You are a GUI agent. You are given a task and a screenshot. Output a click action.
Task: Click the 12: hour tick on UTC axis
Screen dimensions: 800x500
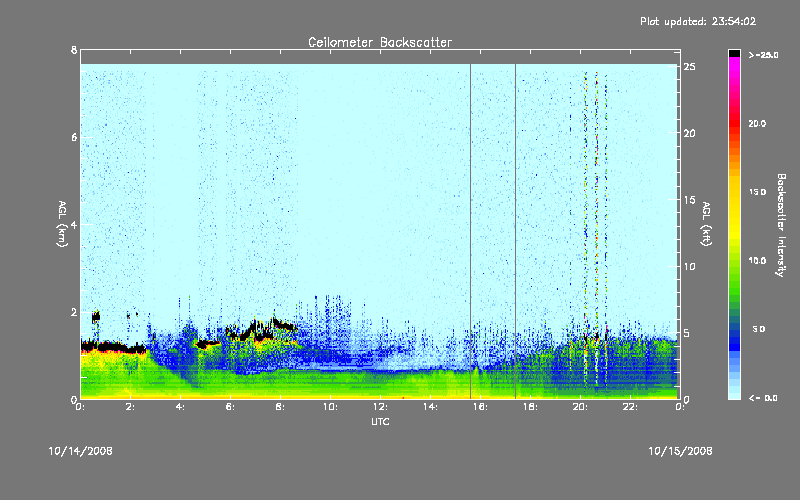point(380,407)
